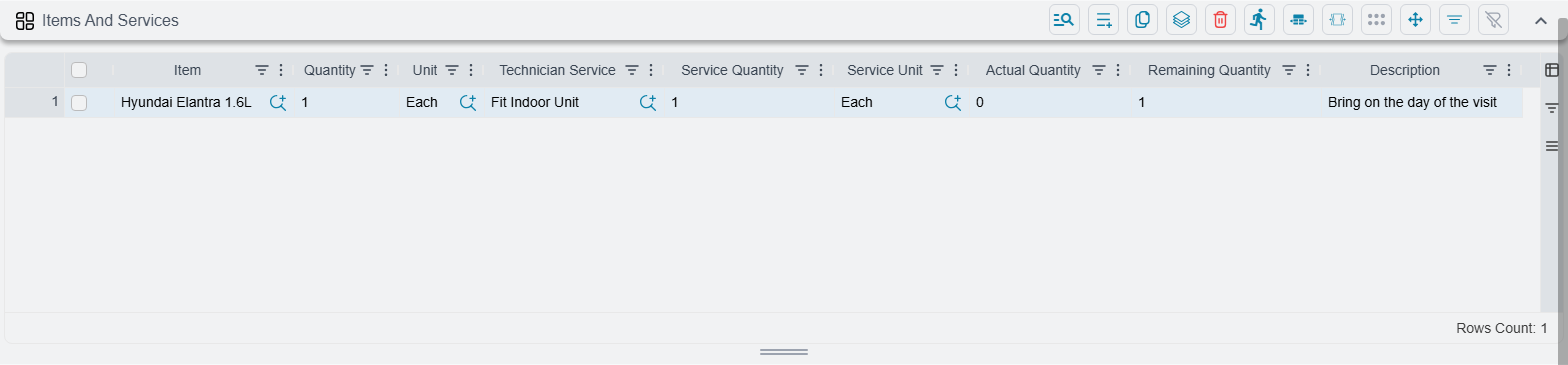The width and height of the screenshot is (1568, 365).
Task: Click the panel resize handle at bottom
Action: 784,352
